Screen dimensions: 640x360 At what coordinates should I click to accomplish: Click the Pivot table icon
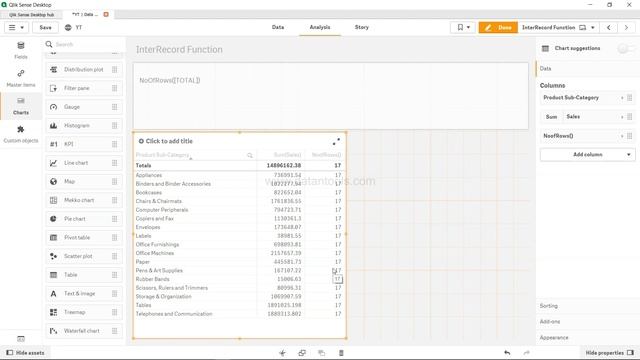coord(53,238)
